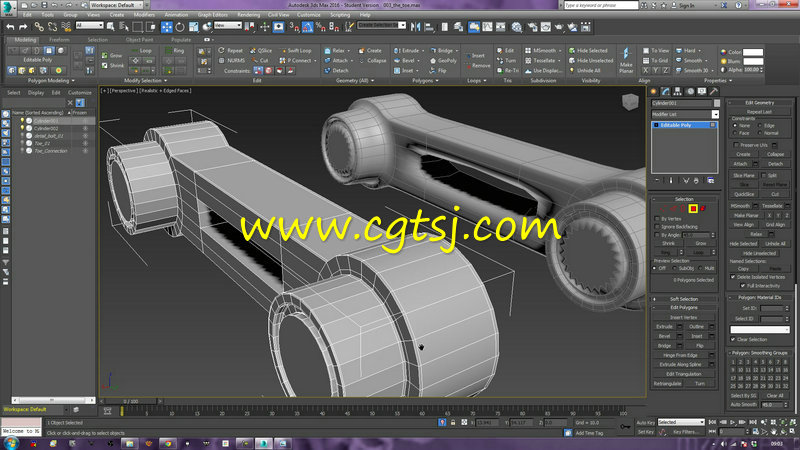Toggle the Angle Snap icon

[x=308, y=27]
